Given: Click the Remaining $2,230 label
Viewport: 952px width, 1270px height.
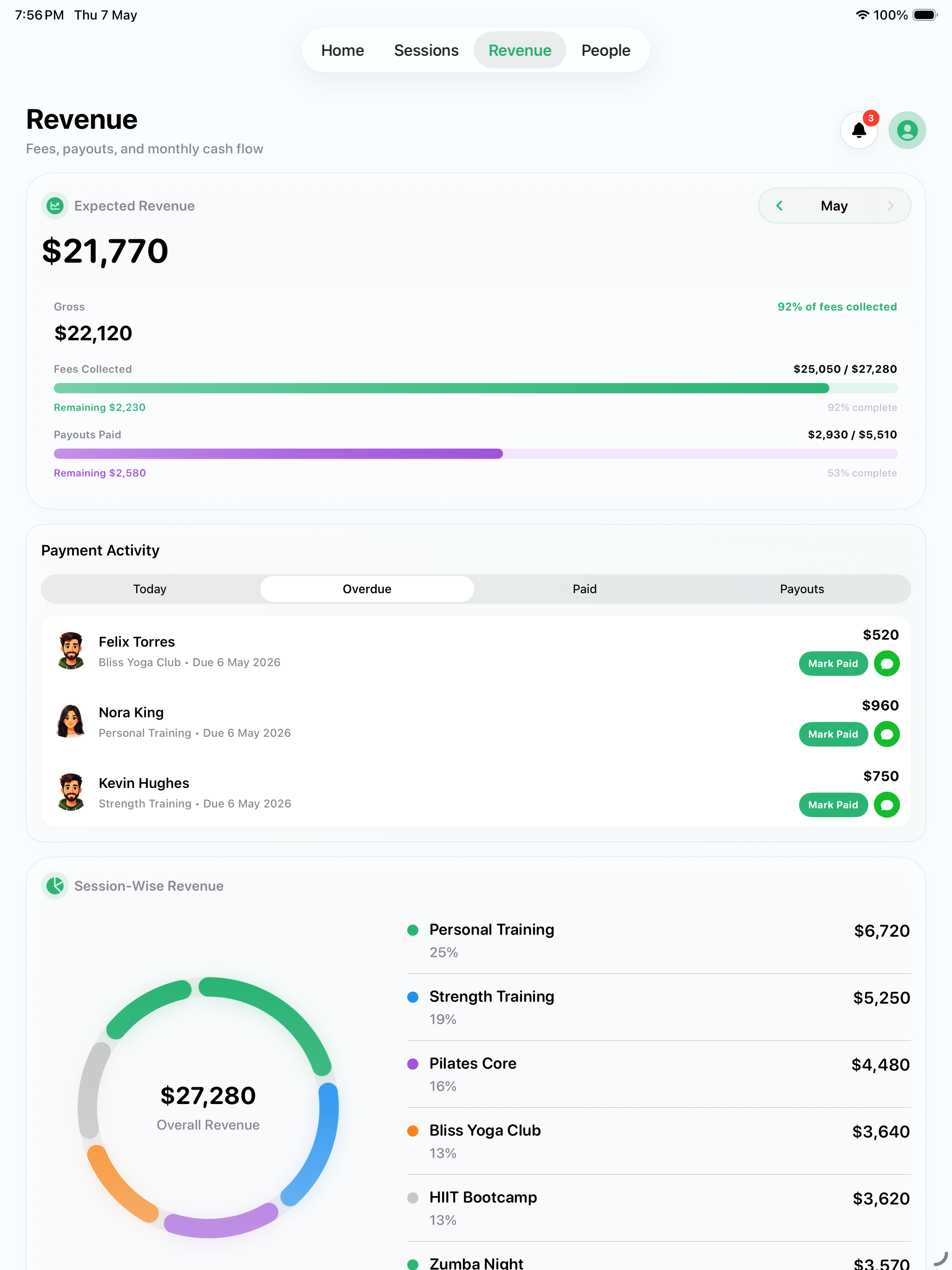Looking at the screenshot, I should pyautogui.click(x=100, y=407).
